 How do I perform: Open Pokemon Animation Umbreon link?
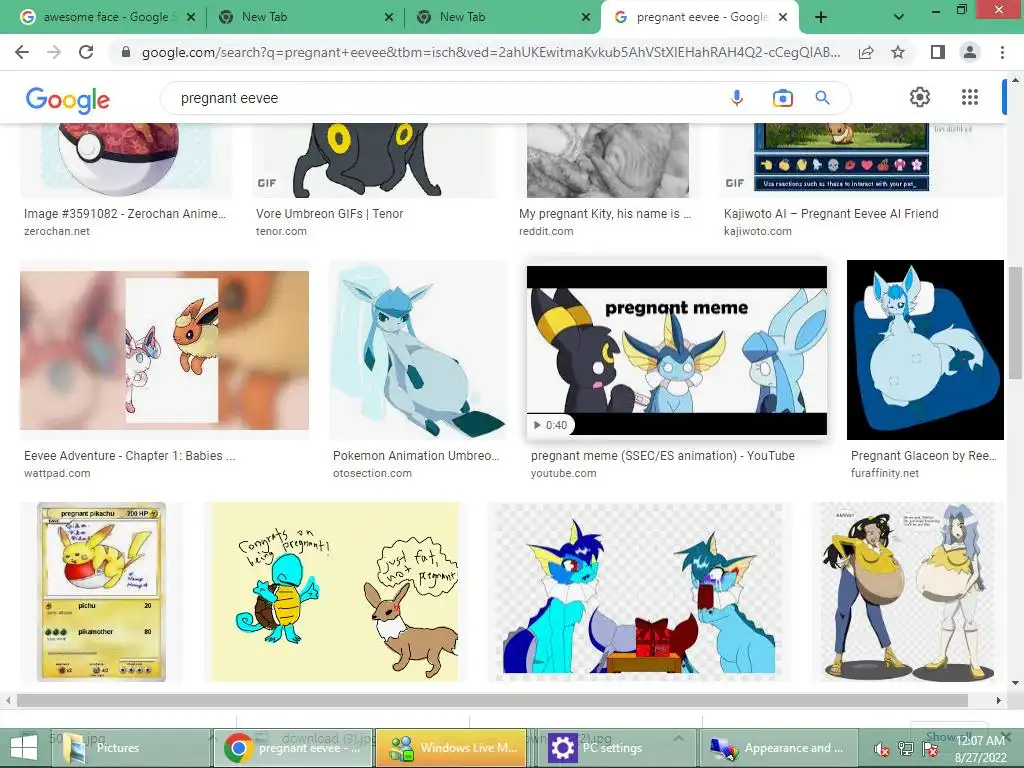click(x=416, y=456)
